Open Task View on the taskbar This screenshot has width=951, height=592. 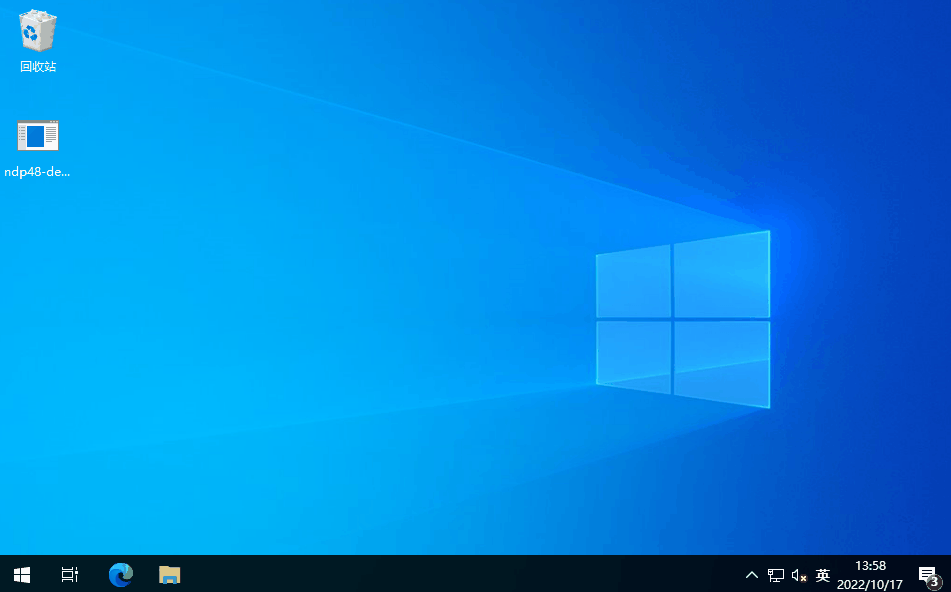coord(70,574)
